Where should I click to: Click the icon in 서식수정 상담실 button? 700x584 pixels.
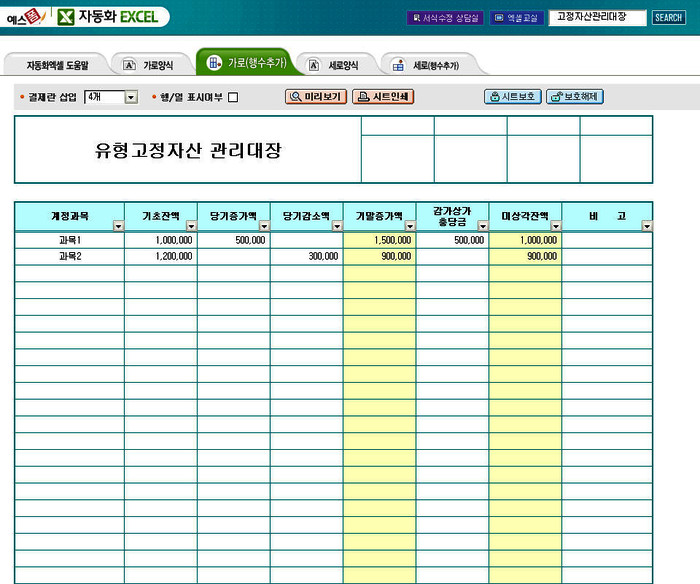click(416, 18)
